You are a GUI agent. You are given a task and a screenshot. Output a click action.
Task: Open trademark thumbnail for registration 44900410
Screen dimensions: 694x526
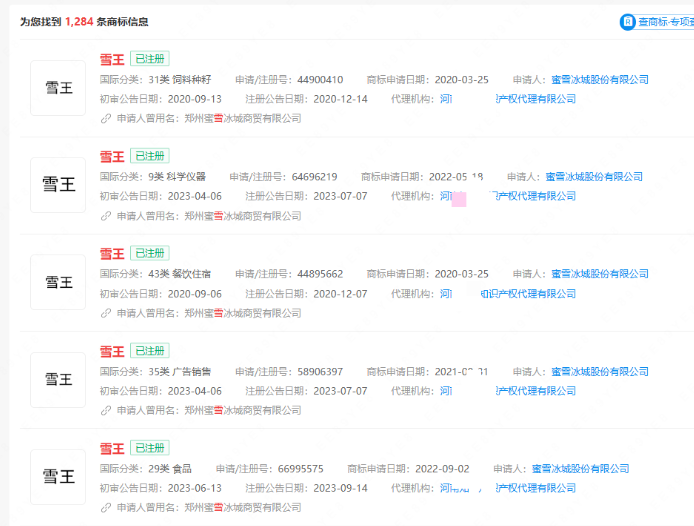58,88
